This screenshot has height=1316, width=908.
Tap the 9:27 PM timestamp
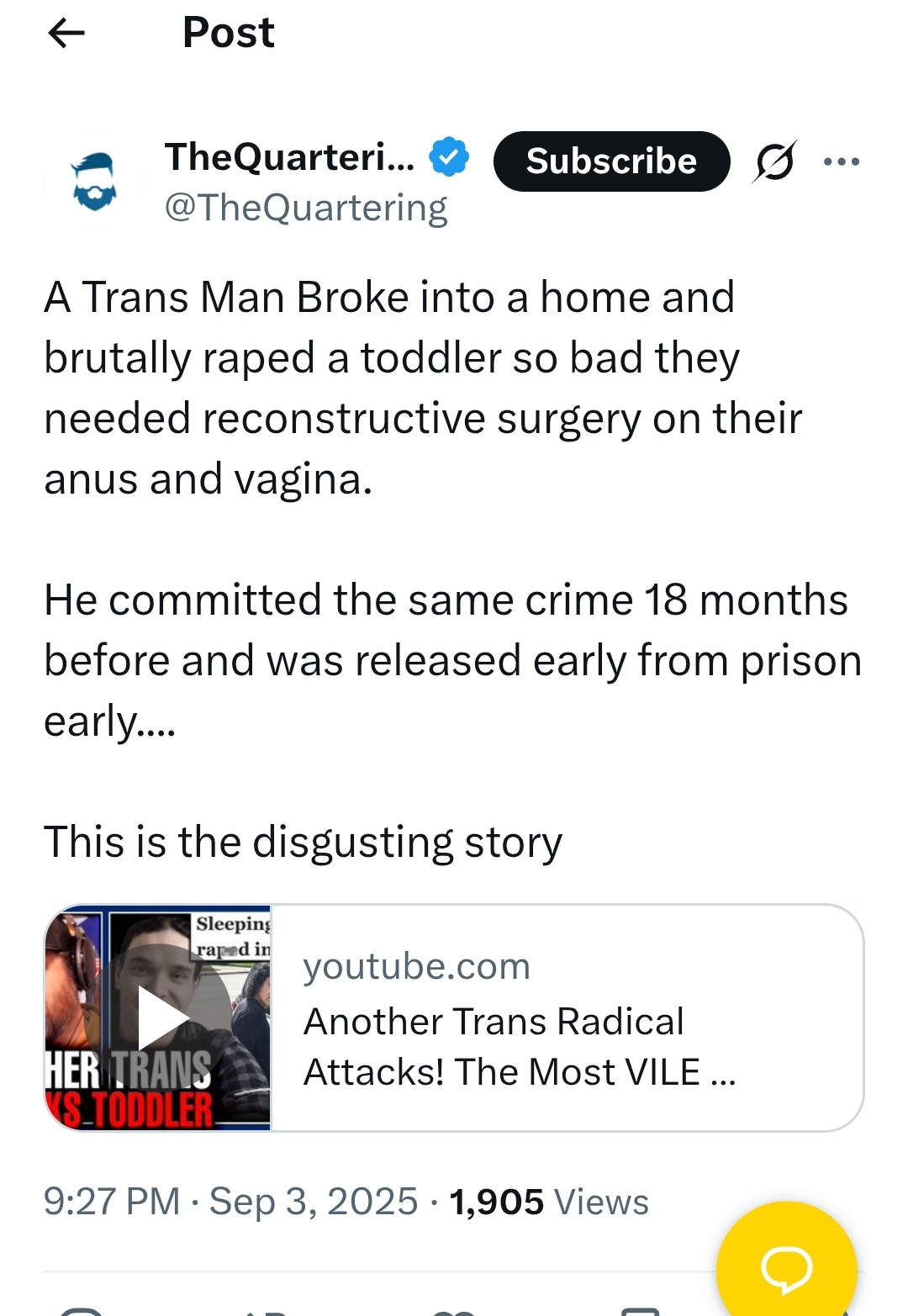click(x=112, y=1201)
